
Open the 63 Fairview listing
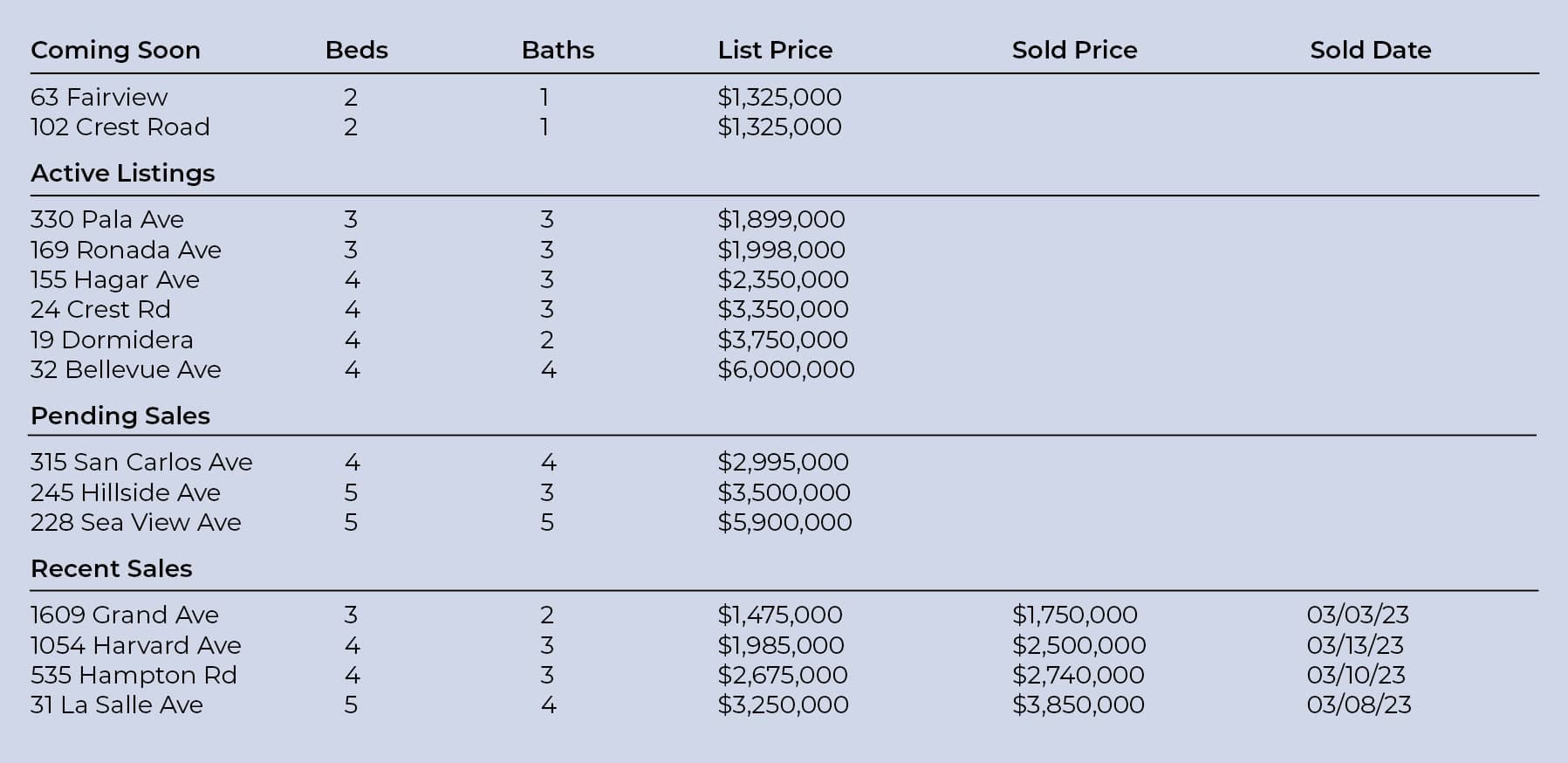[x=99, y=98]
